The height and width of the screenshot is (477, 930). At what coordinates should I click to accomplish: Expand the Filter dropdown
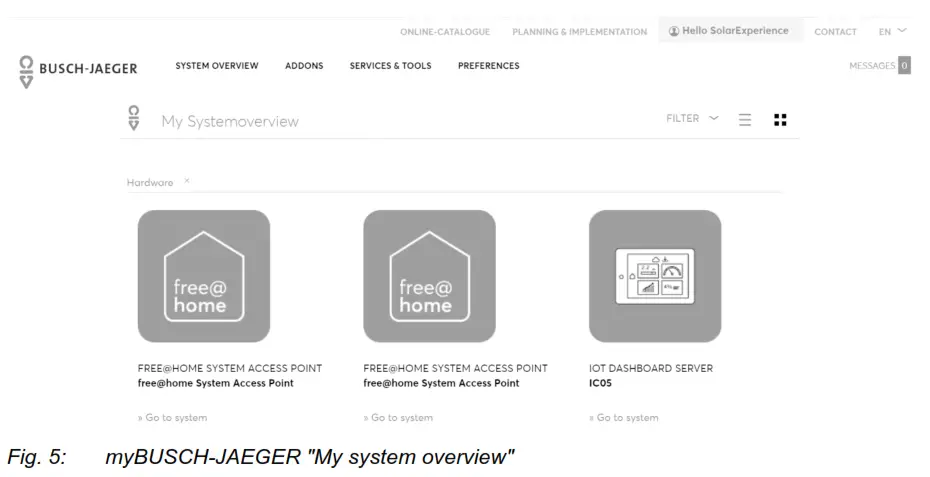[692, 118]
